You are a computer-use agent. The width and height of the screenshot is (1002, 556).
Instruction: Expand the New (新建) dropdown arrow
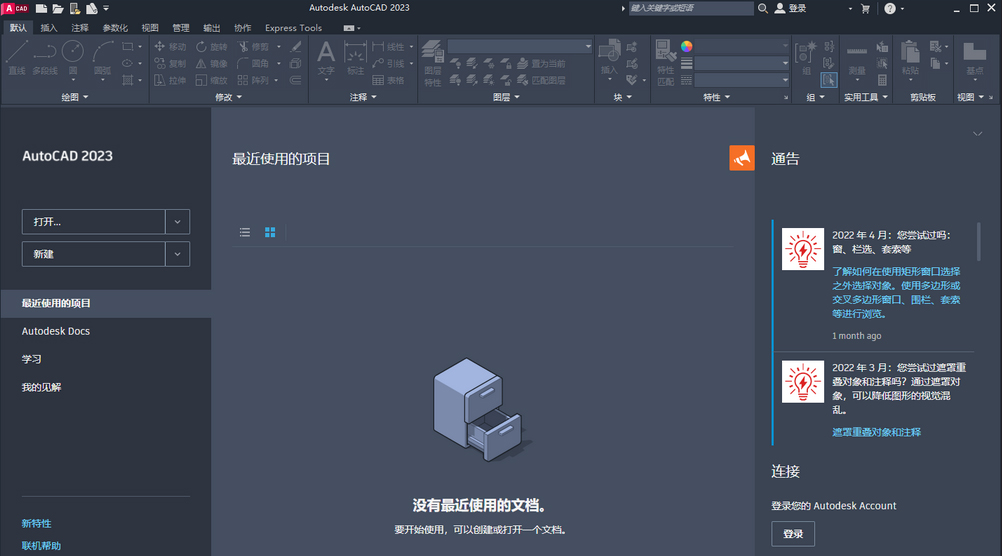(x=178, y=254)
